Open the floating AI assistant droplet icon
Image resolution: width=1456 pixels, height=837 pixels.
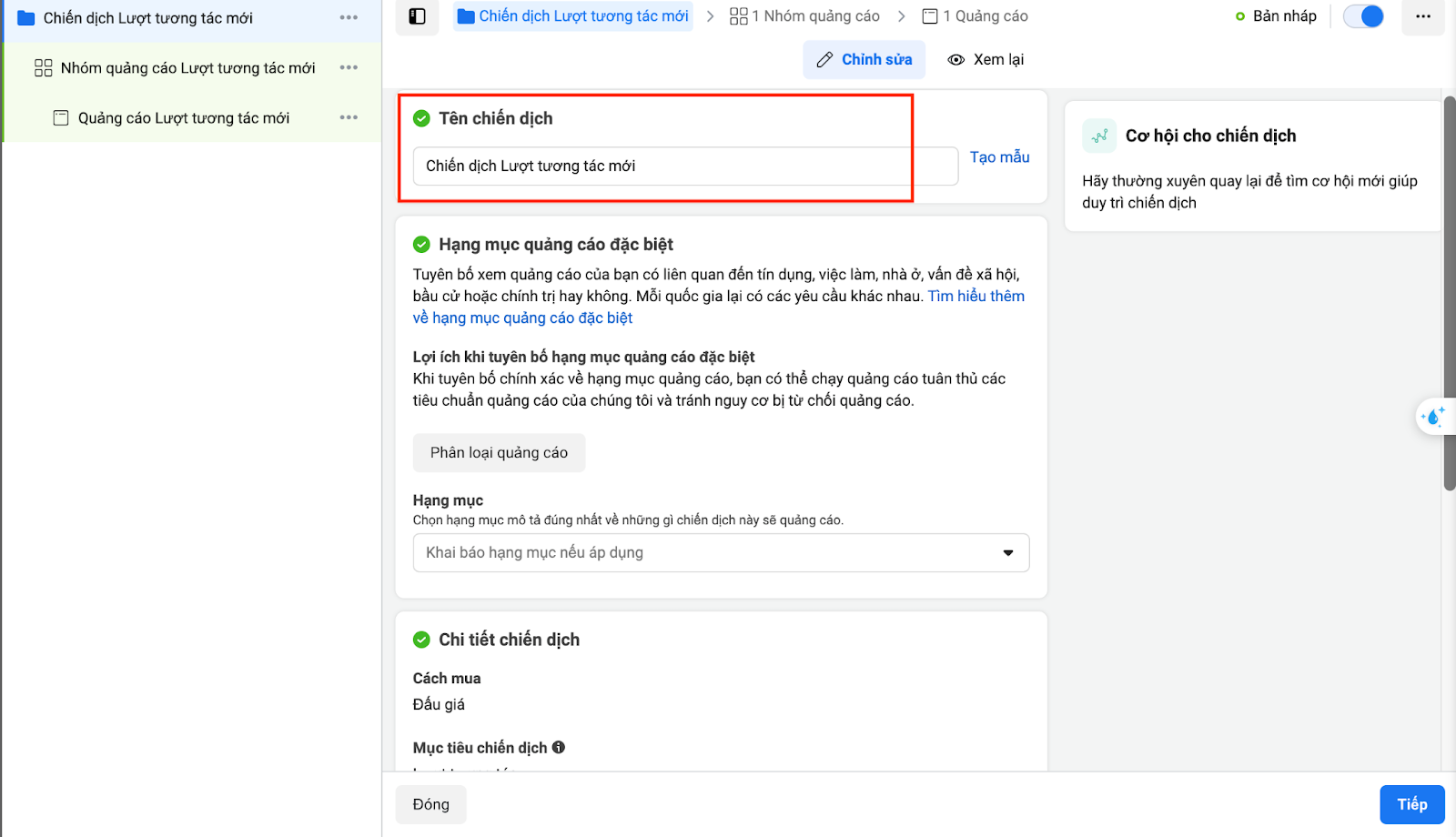coord(1434,417)
